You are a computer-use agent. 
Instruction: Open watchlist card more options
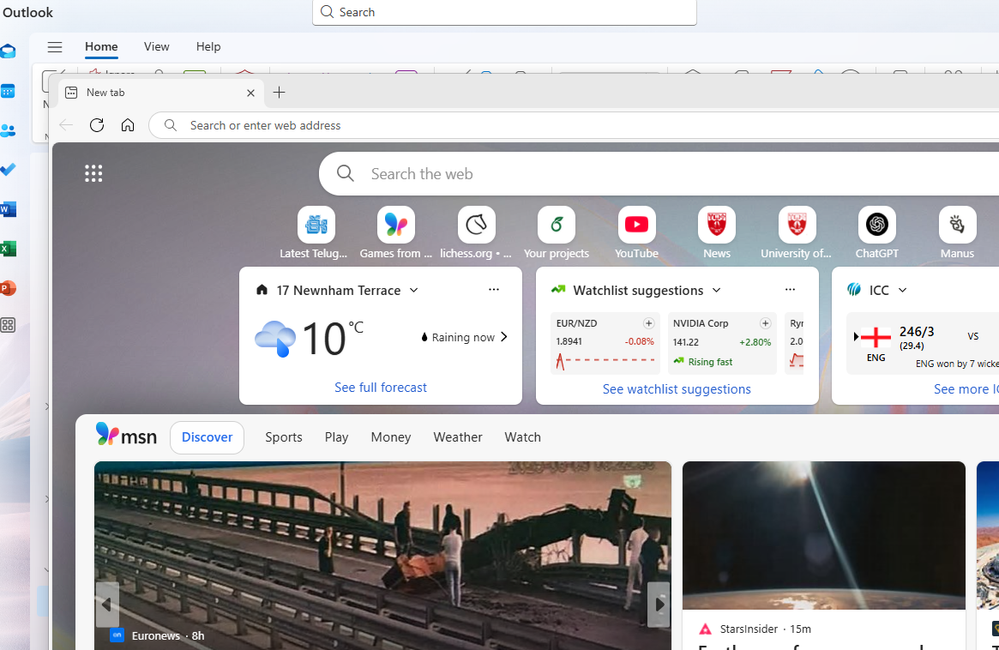pos(790,289)
